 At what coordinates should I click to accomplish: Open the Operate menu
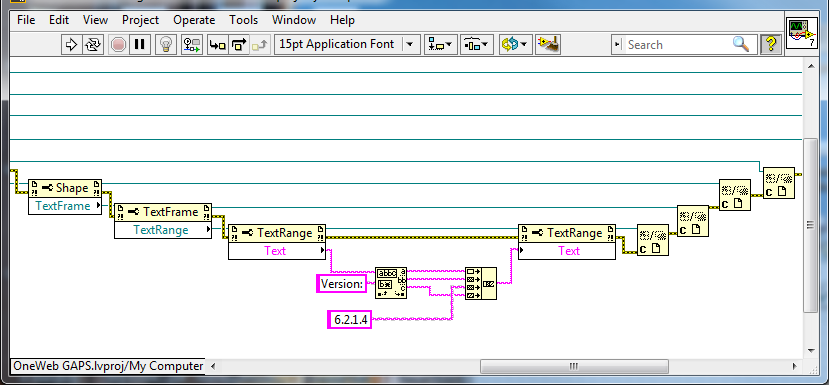point(194,20)
